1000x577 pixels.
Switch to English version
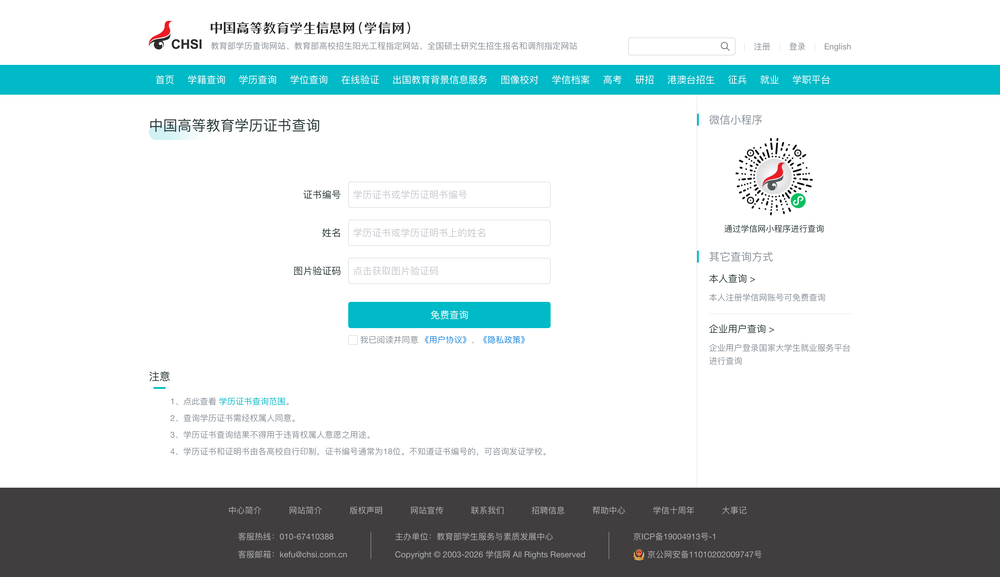click(x=837, y=47)
